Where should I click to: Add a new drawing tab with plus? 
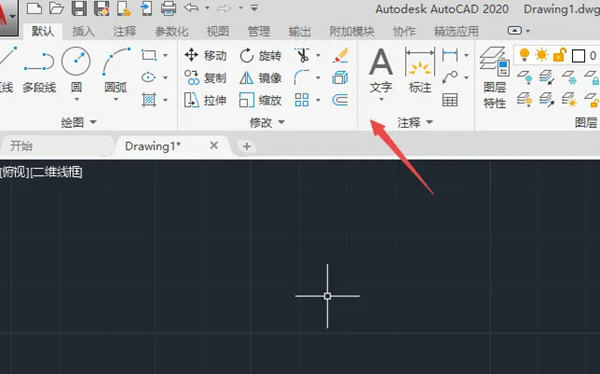point(246,146)
